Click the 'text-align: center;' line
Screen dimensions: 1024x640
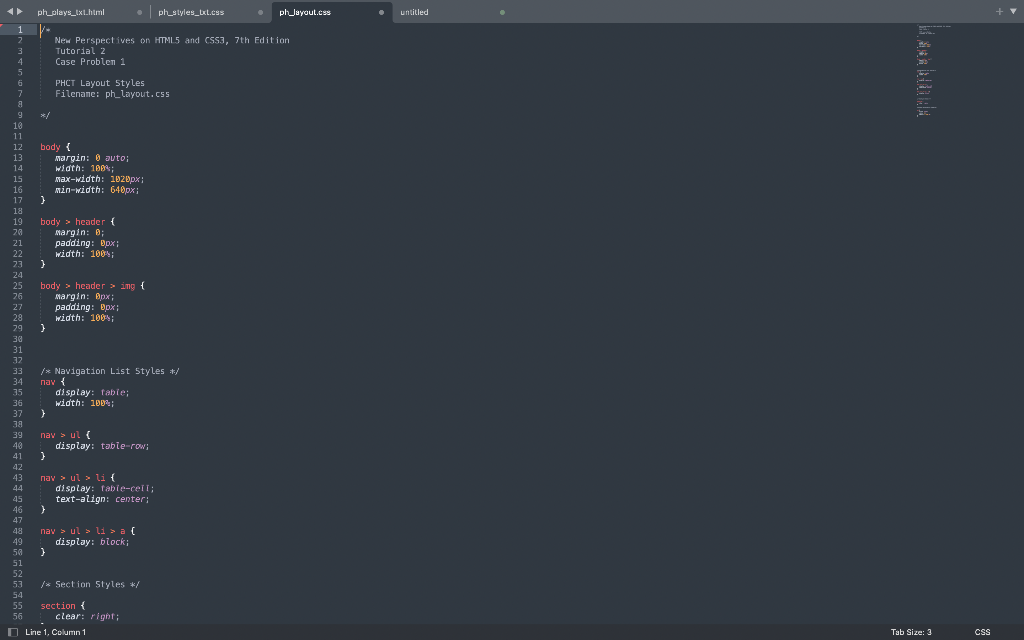click(x=102, y=499)
